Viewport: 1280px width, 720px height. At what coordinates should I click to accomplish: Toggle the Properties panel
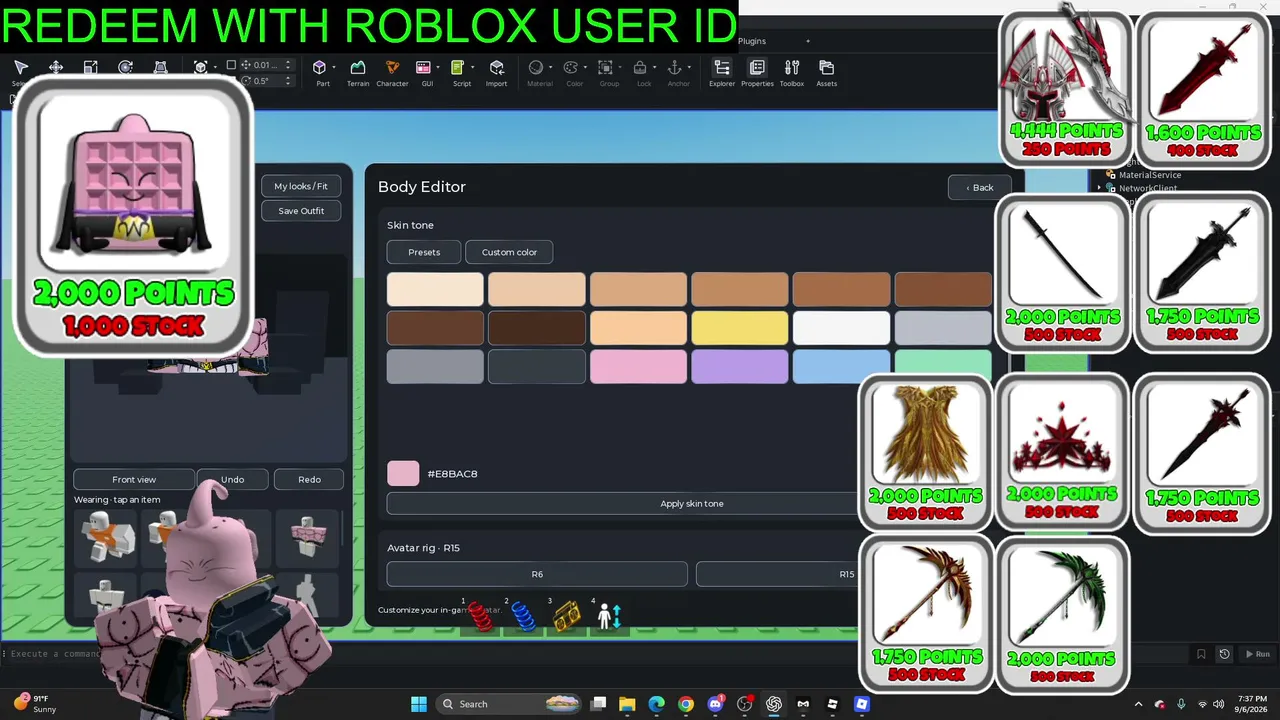(x=757, y=73)
